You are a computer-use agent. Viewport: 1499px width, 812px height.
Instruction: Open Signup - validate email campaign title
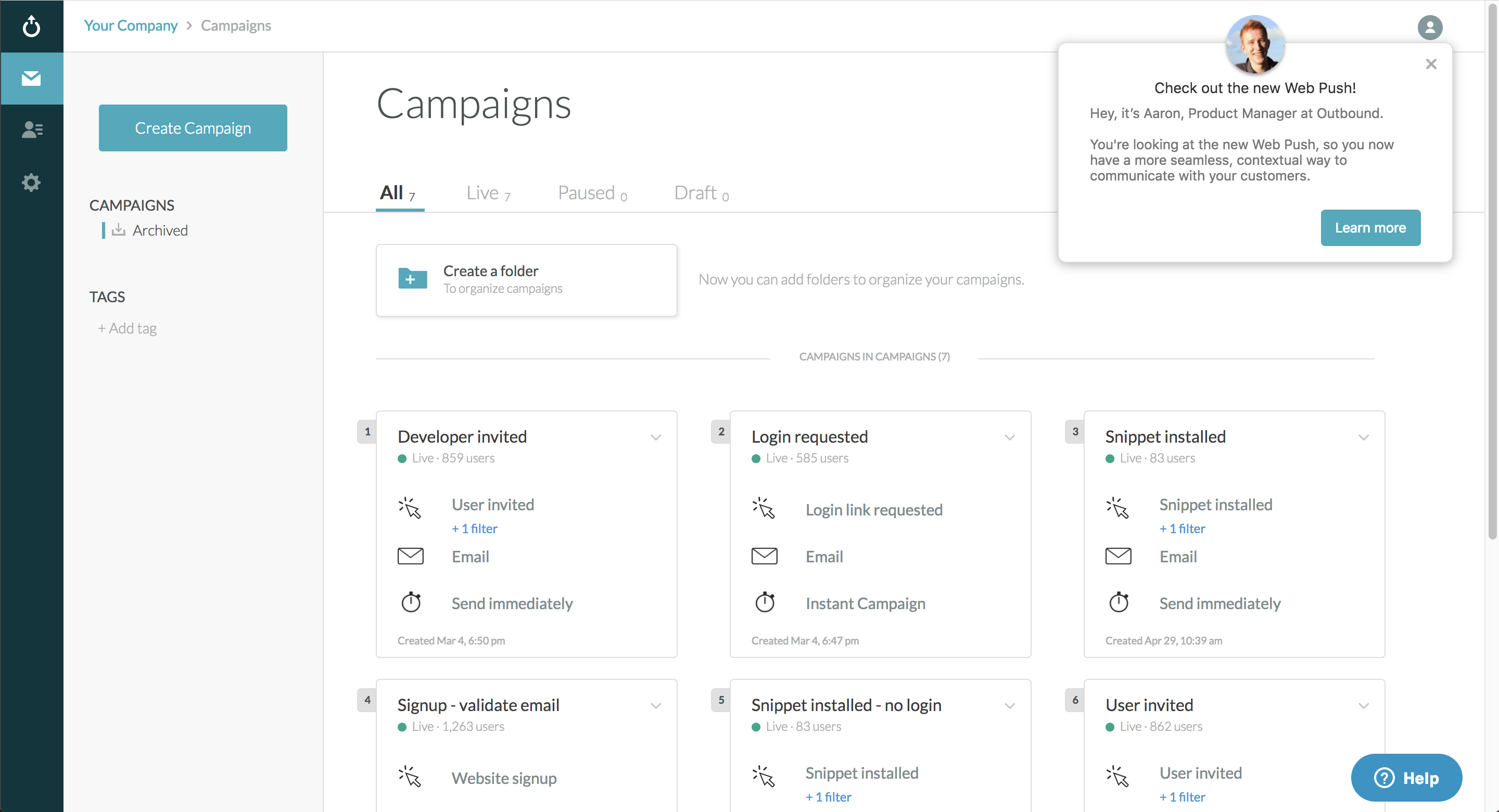coord(478,705)
